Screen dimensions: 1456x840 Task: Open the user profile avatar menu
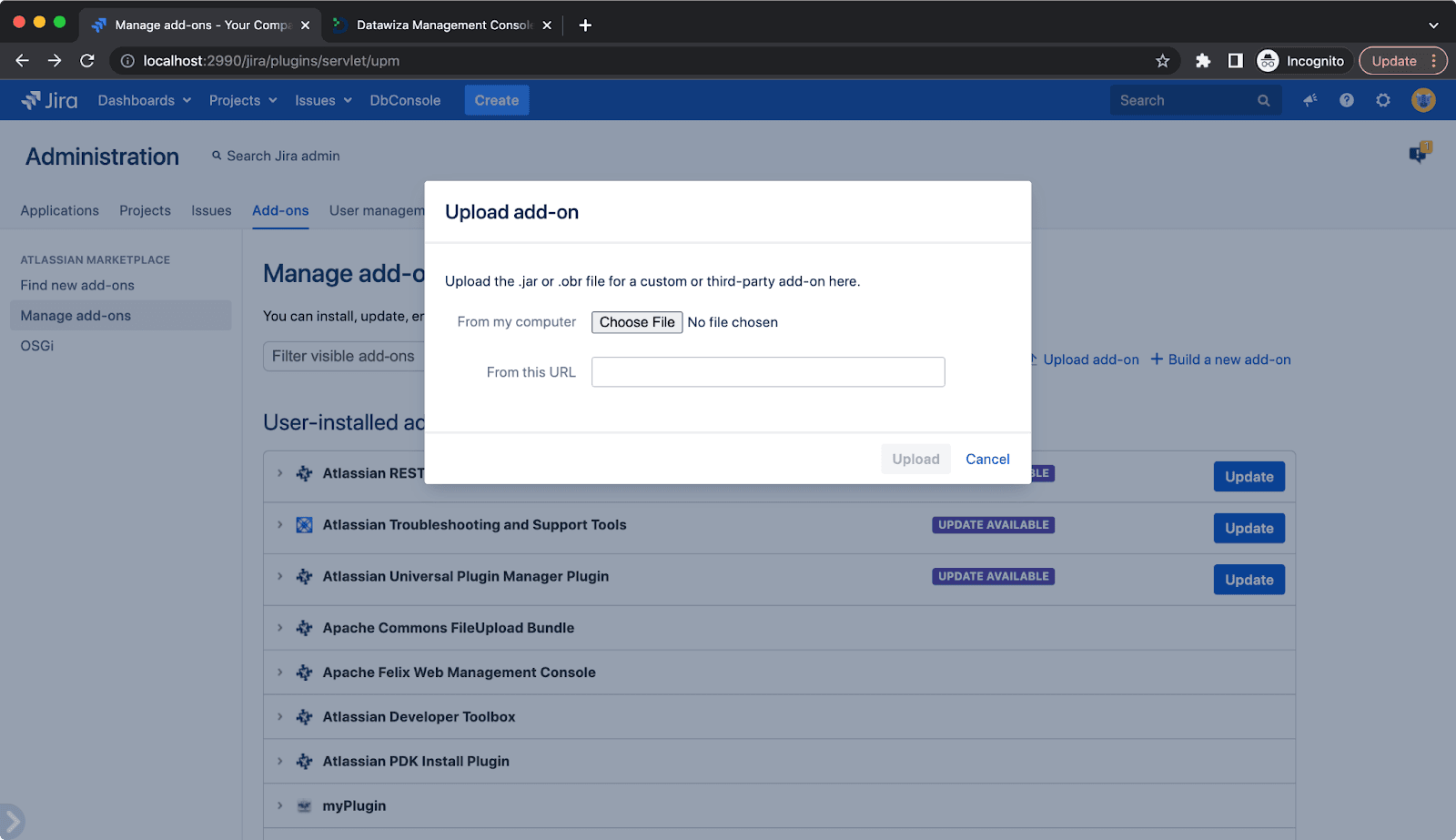pyautogui.click(x=1423, y=100)
